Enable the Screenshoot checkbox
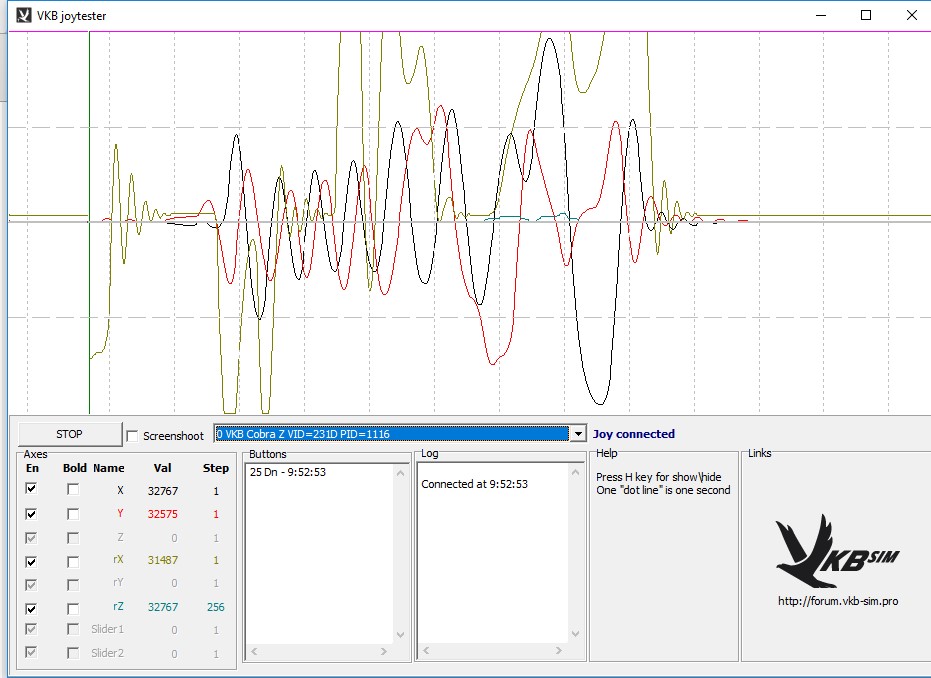931x678 pixels. [x=132, y=436]
